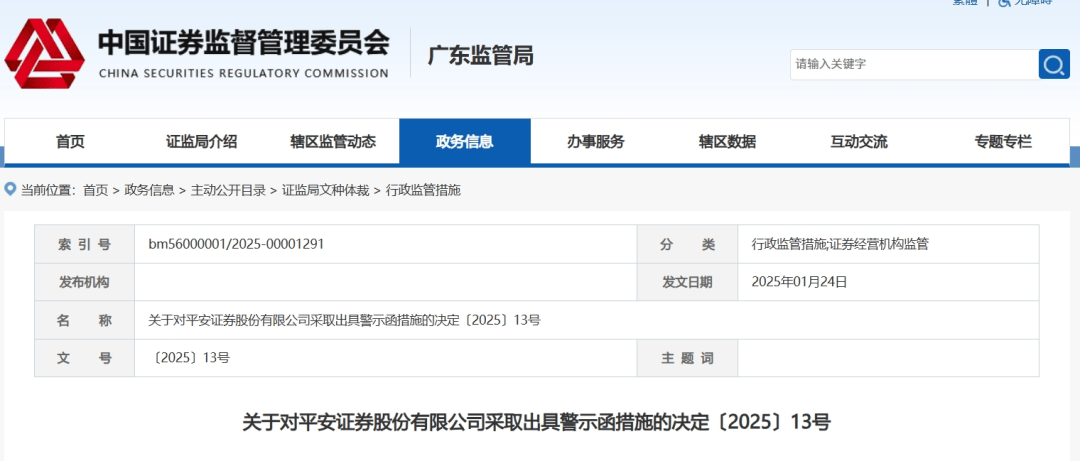The image size is (1080, 461).
Task: Select the 政务信息 navigation tab
Action: click(465, 142)
